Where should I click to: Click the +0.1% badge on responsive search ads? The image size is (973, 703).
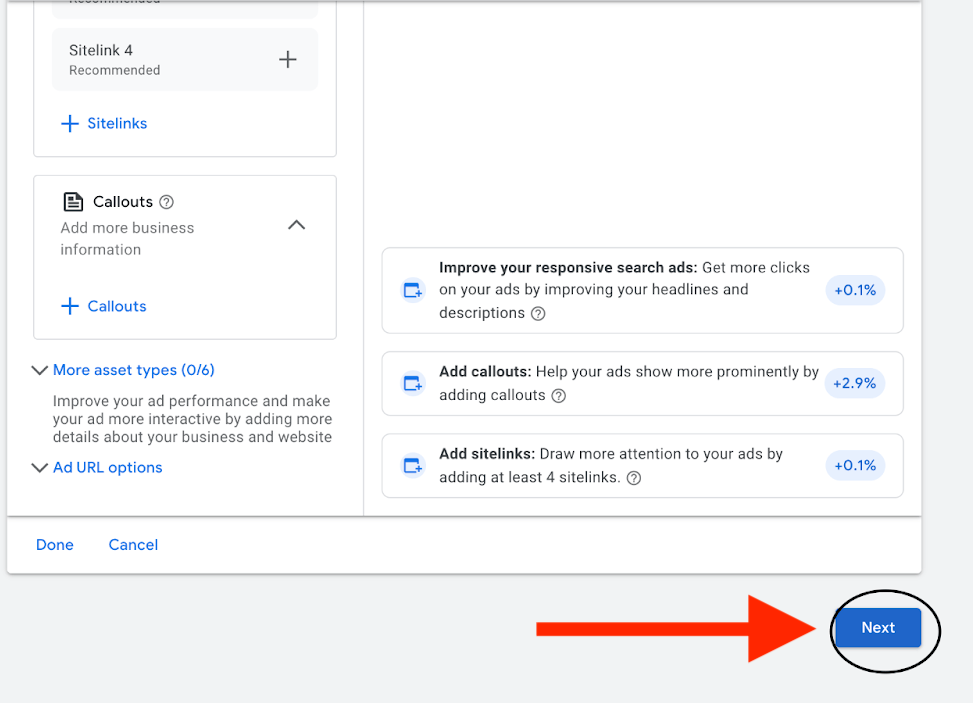pos(854,291)
